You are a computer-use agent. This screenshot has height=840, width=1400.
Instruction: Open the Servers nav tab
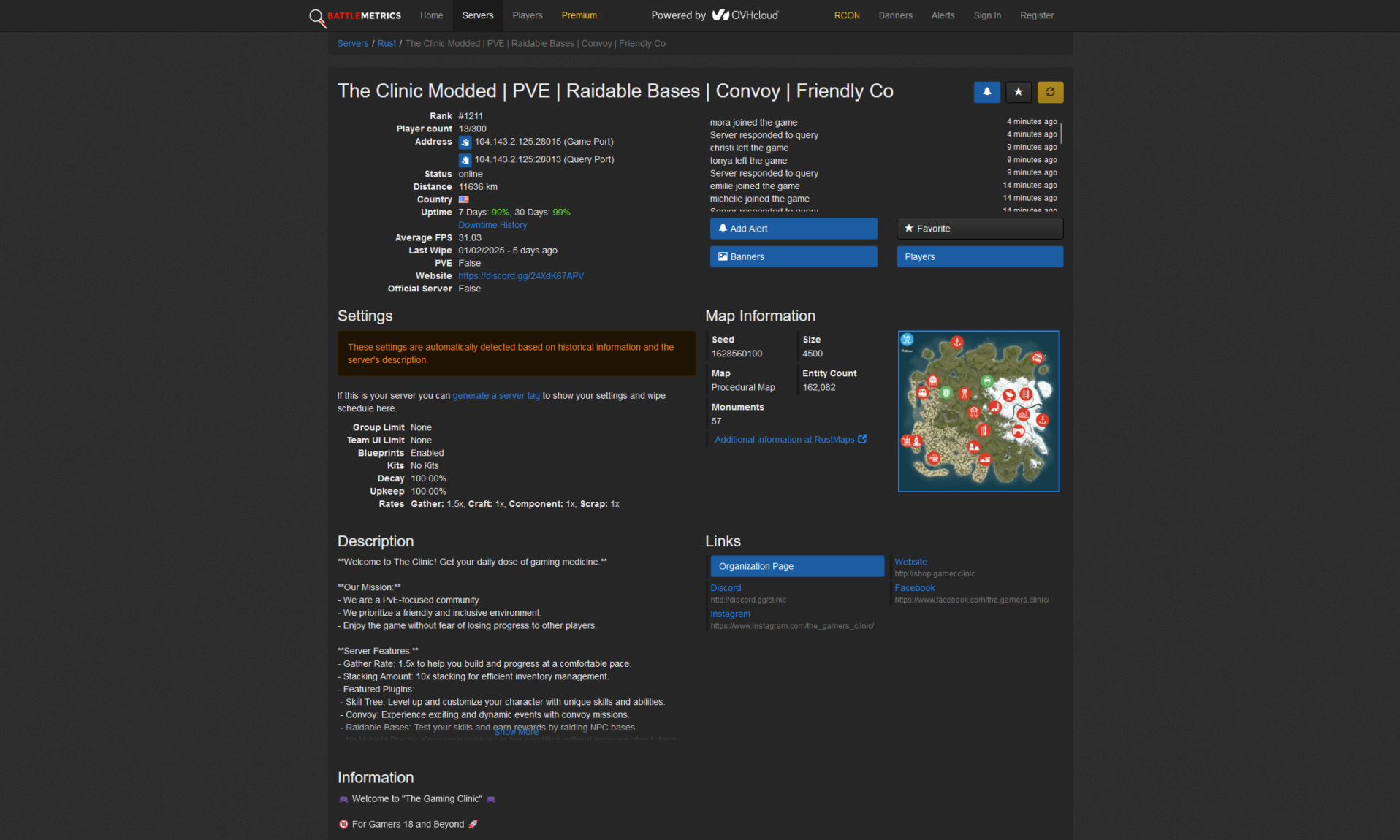pyautogui.click(x=478, y=15)
